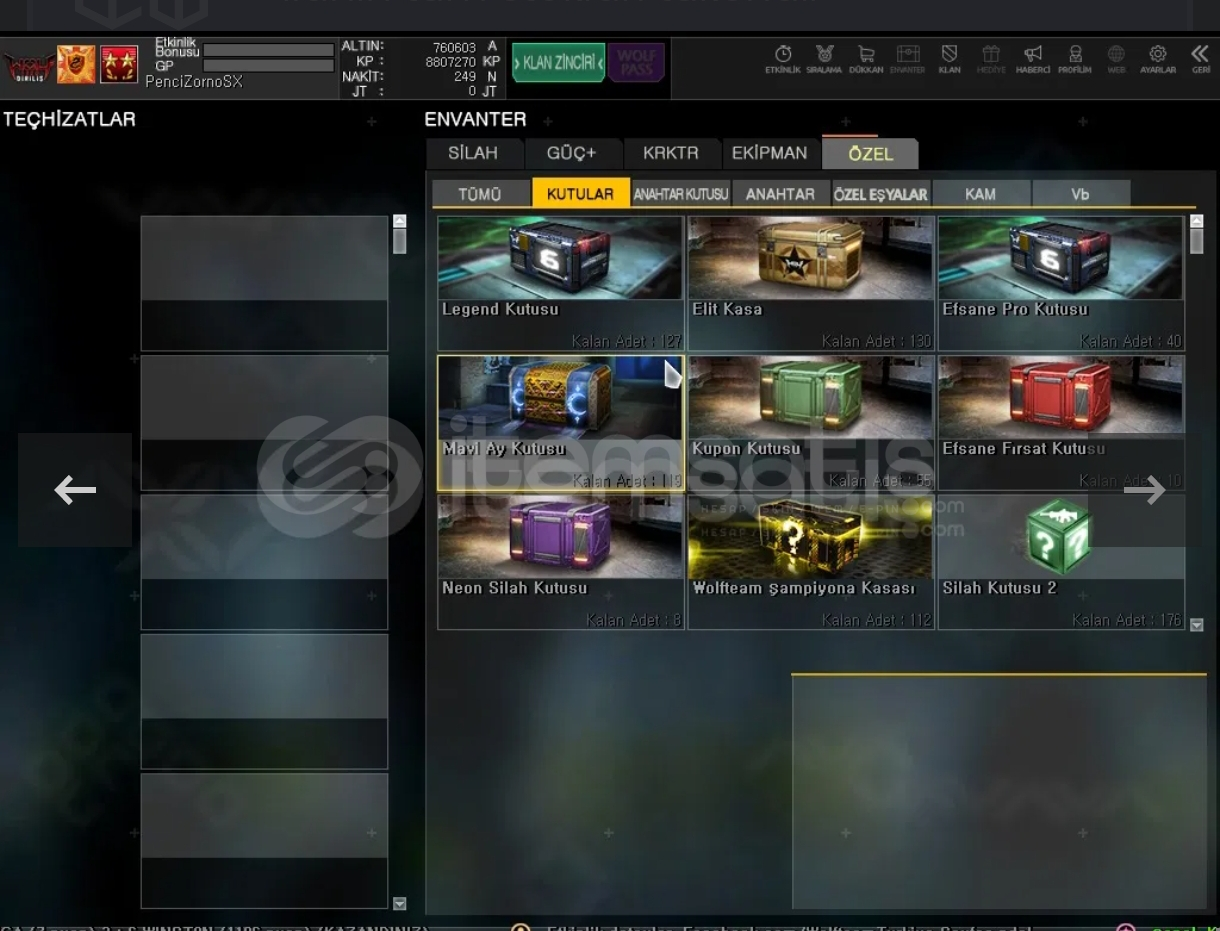
Task: Click 'Kalan Adet : 40' on Efsane Pro Kutusu
Action: point(1130,341)
